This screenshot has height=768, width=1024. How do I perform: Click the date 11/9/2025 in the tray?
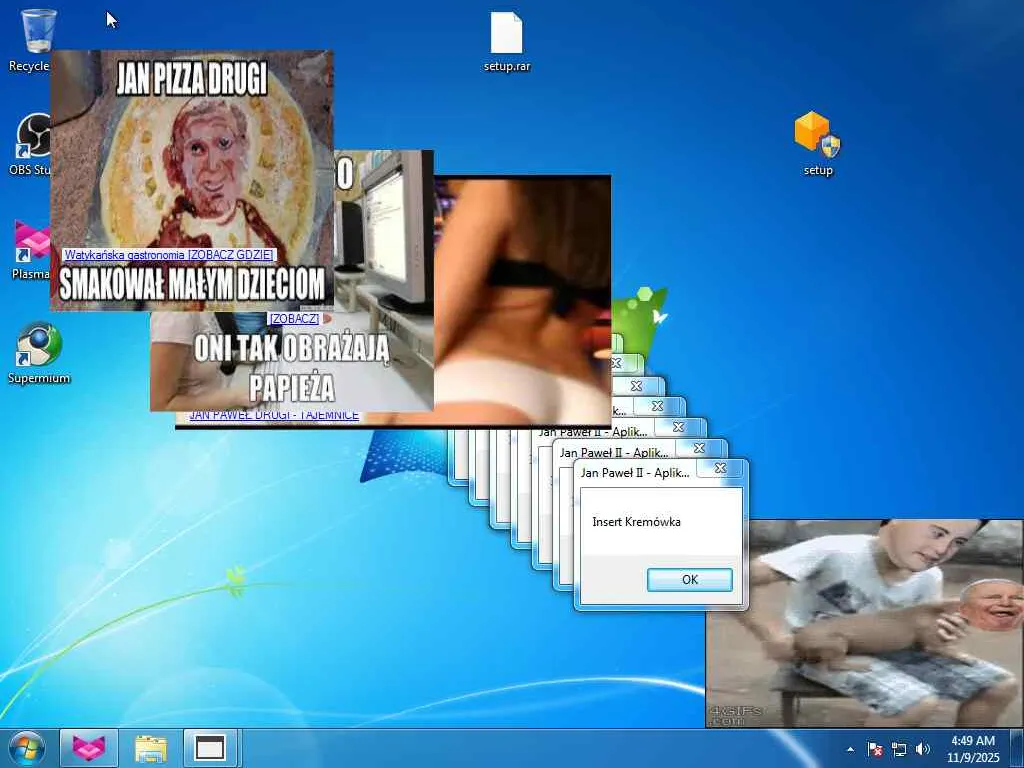(x=973, y=758)
